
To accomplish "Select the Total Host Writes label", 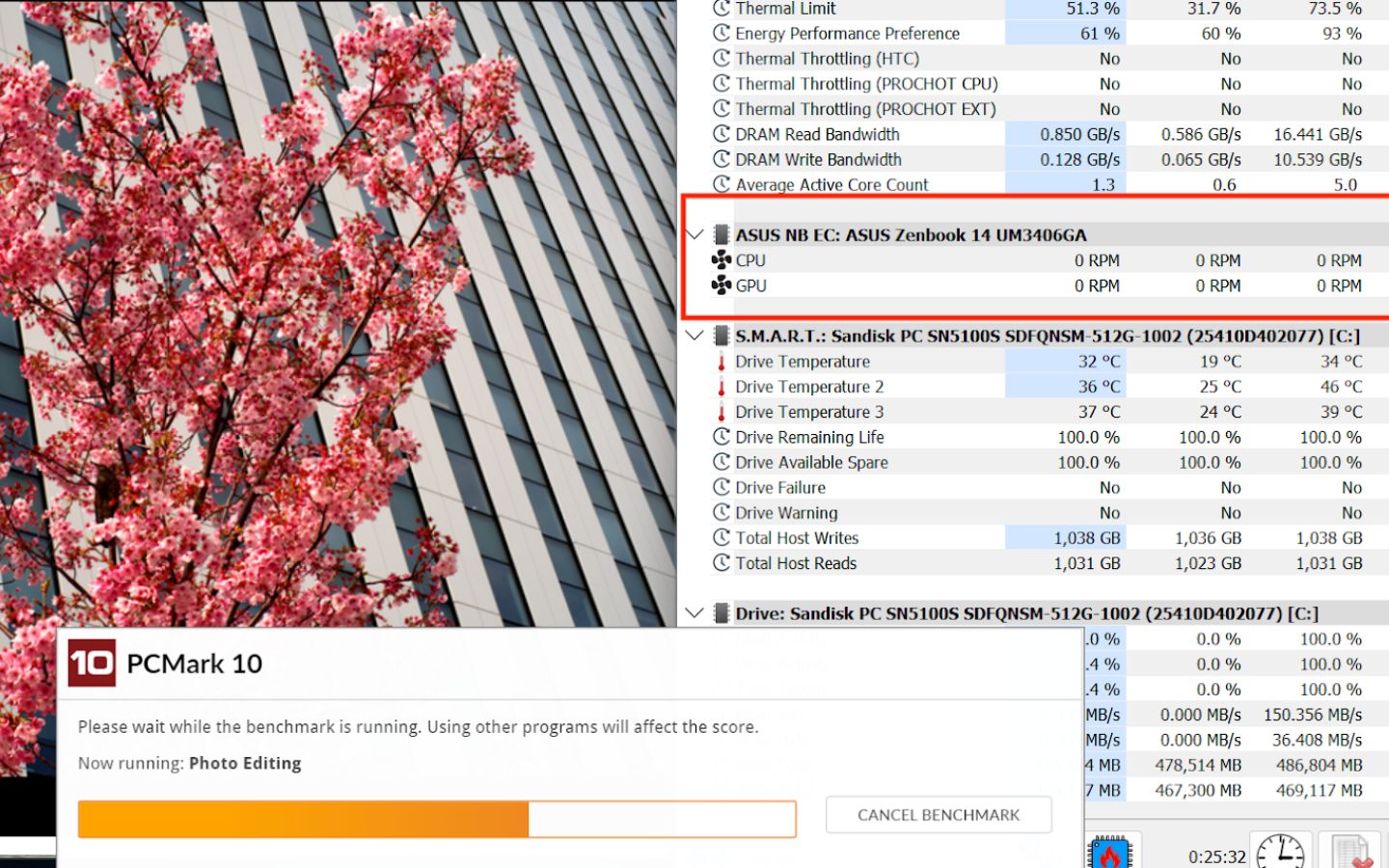I will pos(797,538).
